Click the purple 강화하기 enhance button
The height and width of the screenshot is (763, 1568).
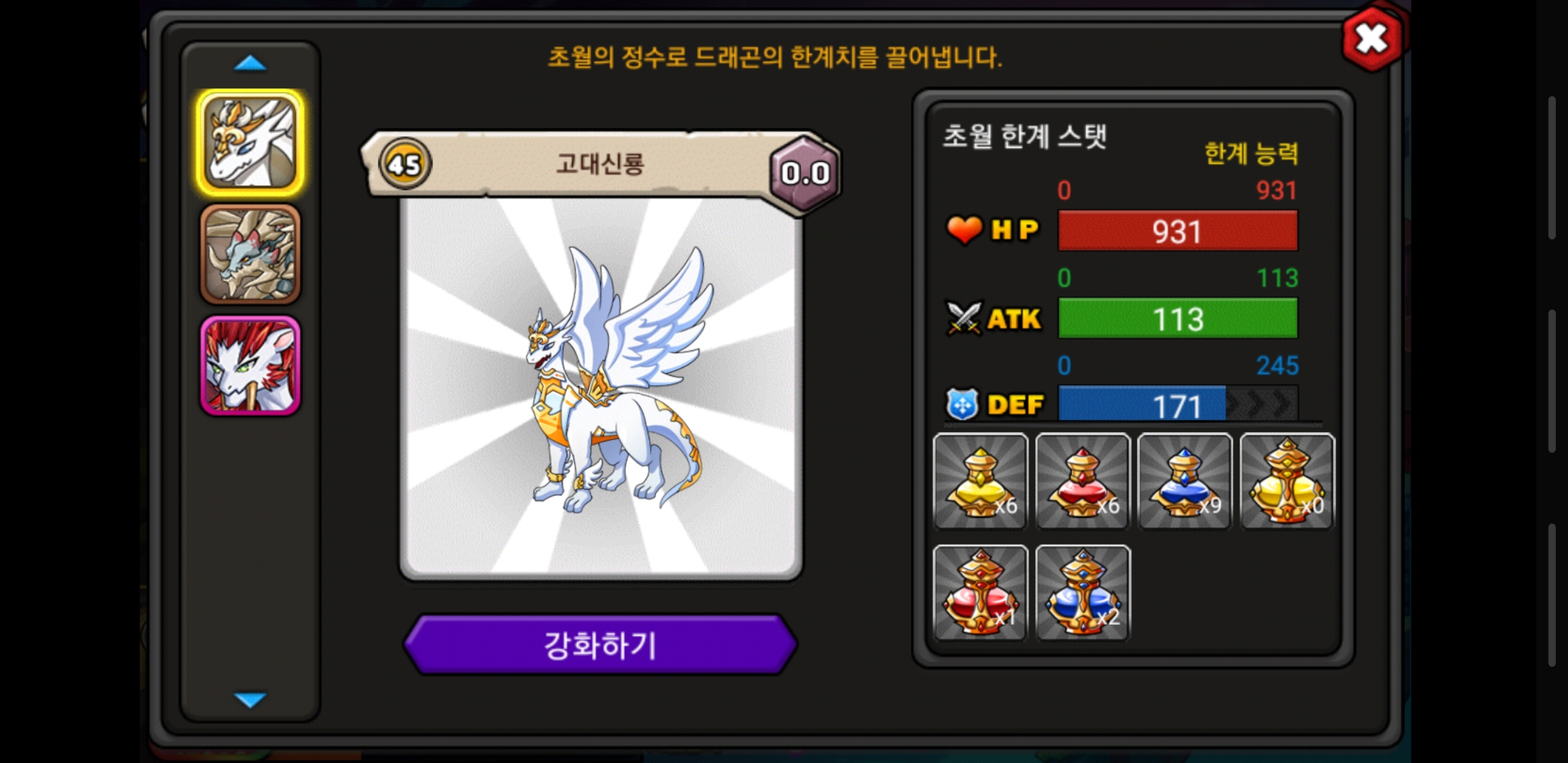click(600, 644)
